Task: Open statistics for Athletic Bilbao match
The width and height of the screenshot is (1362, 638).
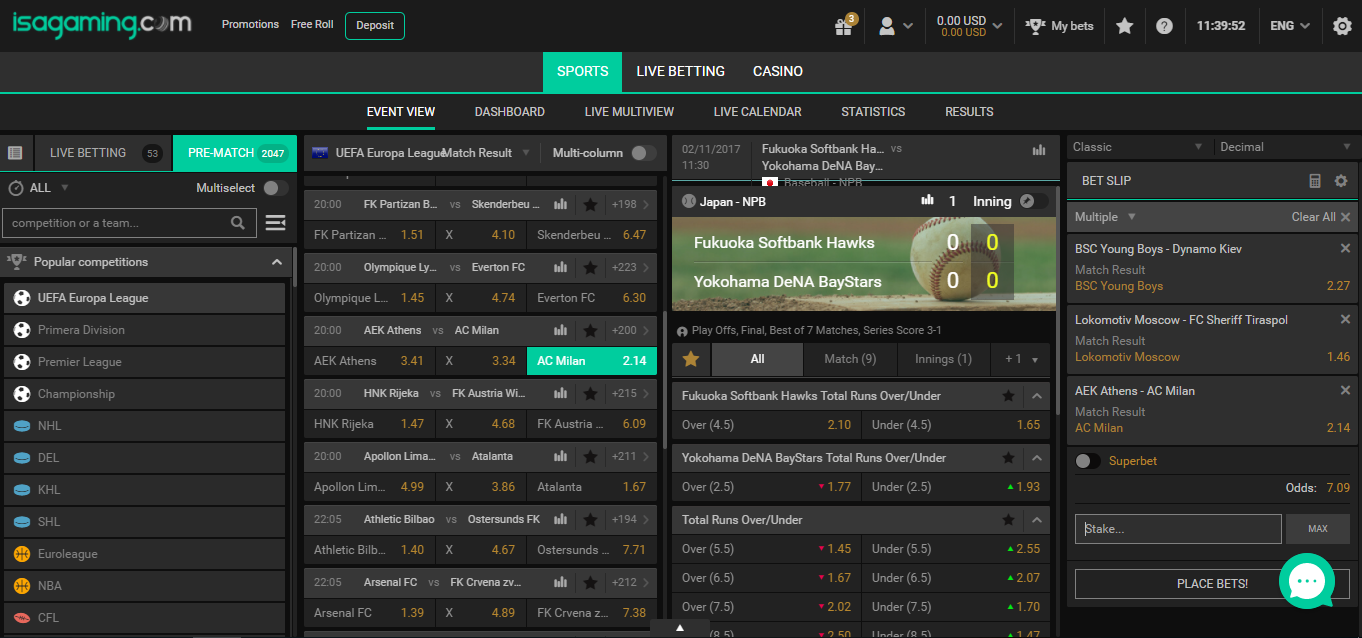Action: 561,520
